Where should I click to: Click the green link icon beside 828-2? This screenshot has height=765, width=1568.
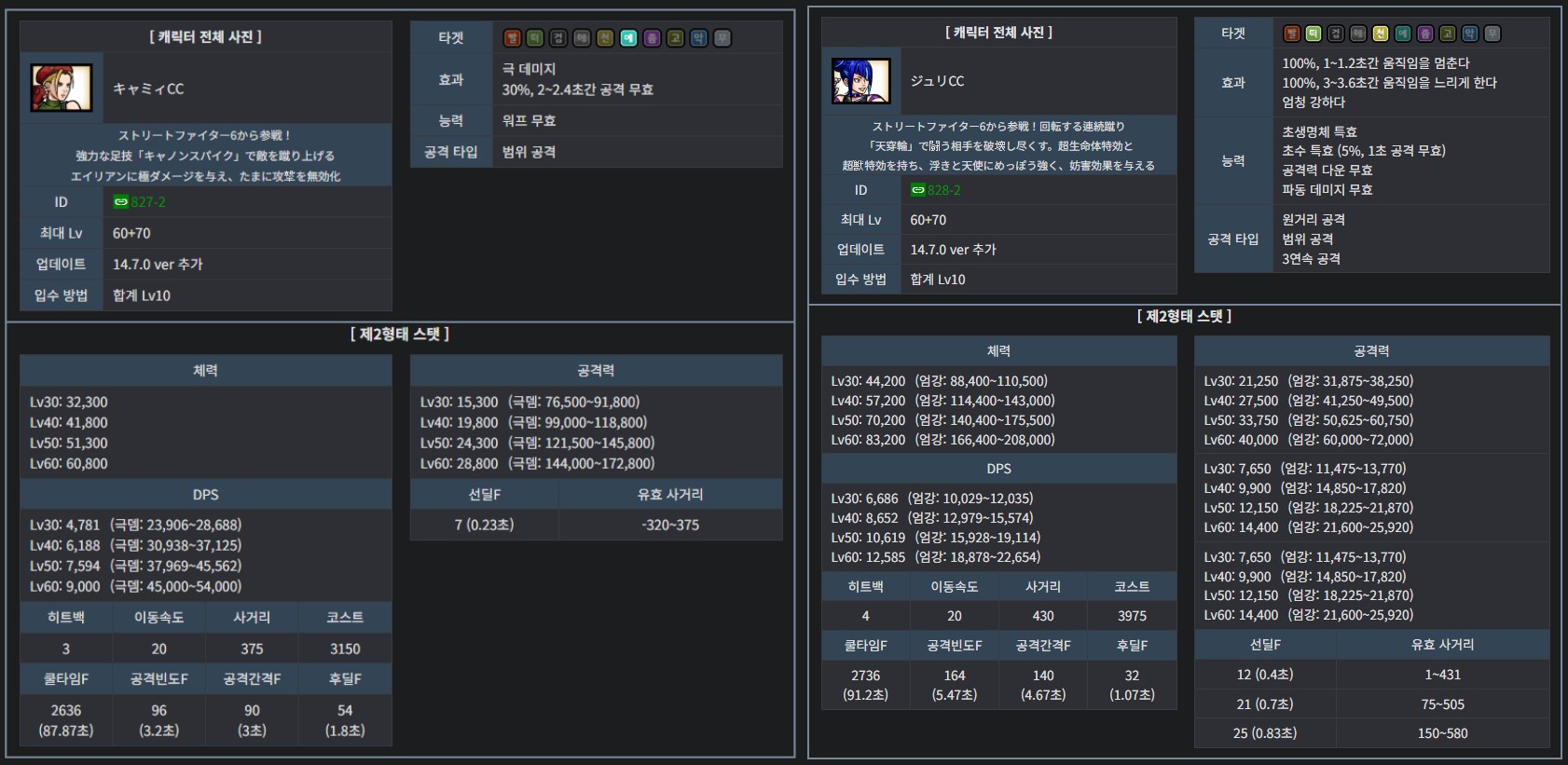pyautogui.click(x=917, y=190)
